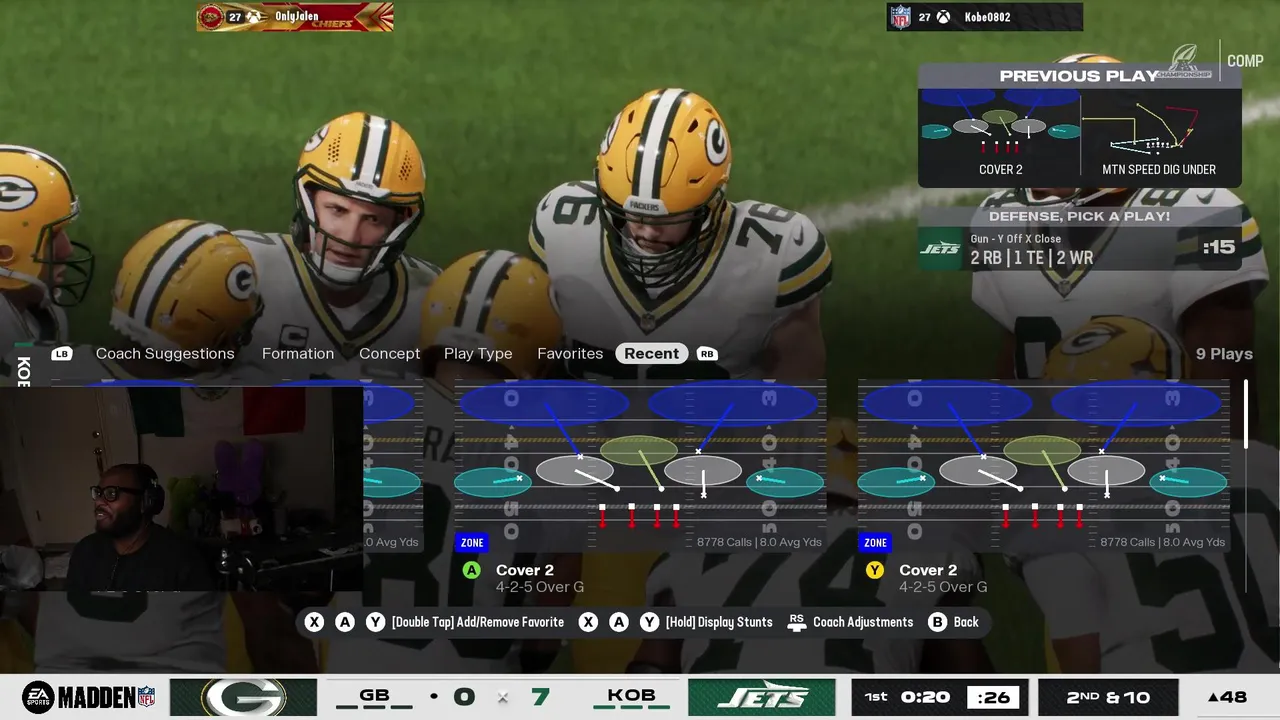The width and height of the screenshot is (1280, 720).
Task: Click the A icon for Display Stunts
Action: 619,622
